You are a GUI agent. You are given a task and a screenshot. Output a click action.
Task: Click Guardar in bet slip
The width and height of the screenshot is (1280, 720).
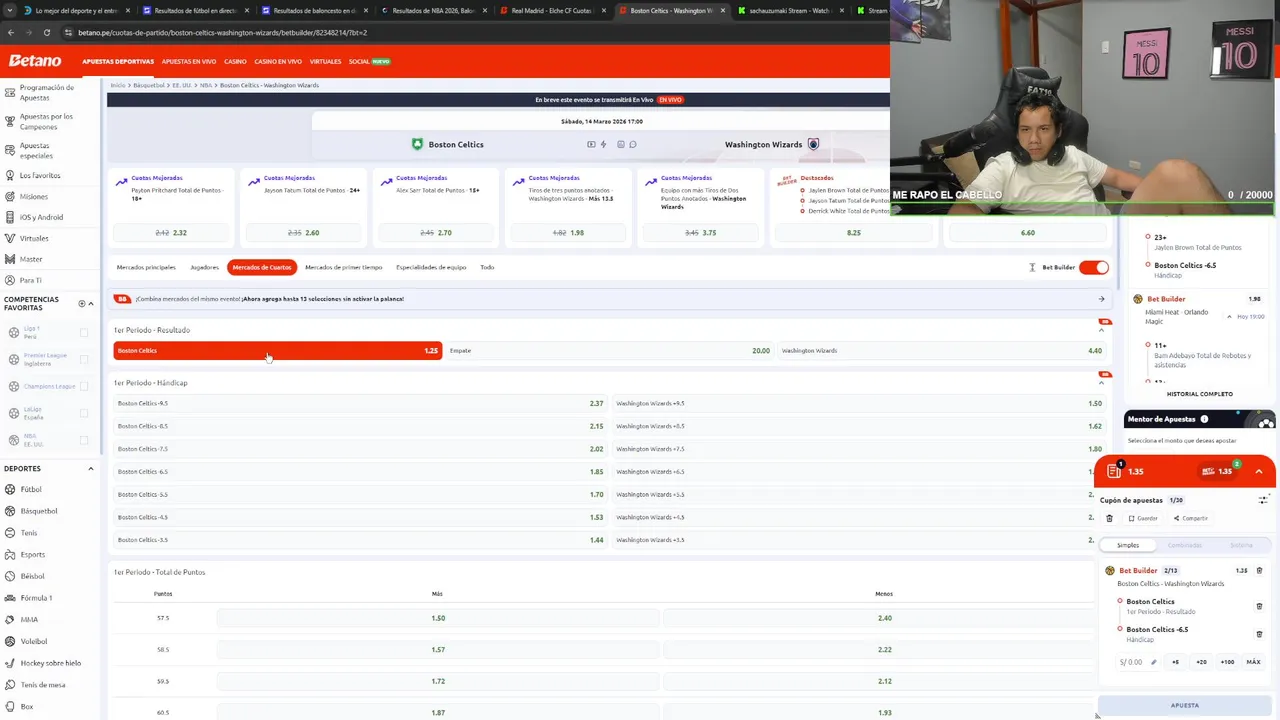[1143, 518]
